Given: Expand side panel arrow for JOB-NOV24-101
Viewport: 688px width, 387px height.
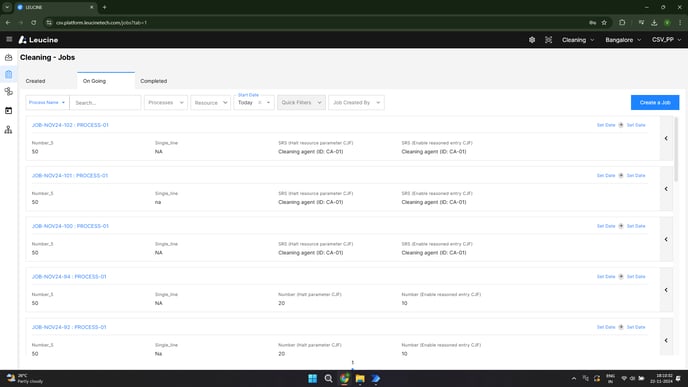Looking at the screenshot, I should tap(666, 189).
